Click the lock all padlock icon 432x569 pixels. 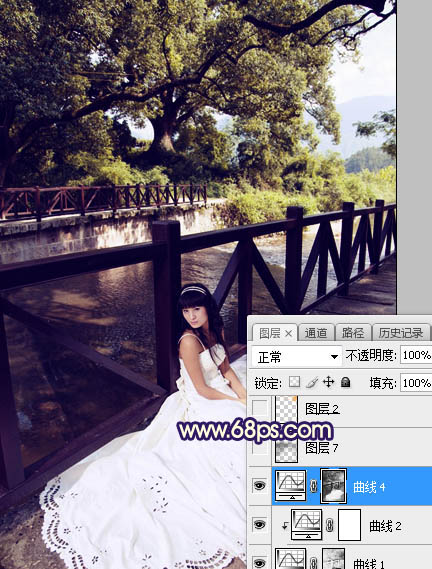point(346,382)
